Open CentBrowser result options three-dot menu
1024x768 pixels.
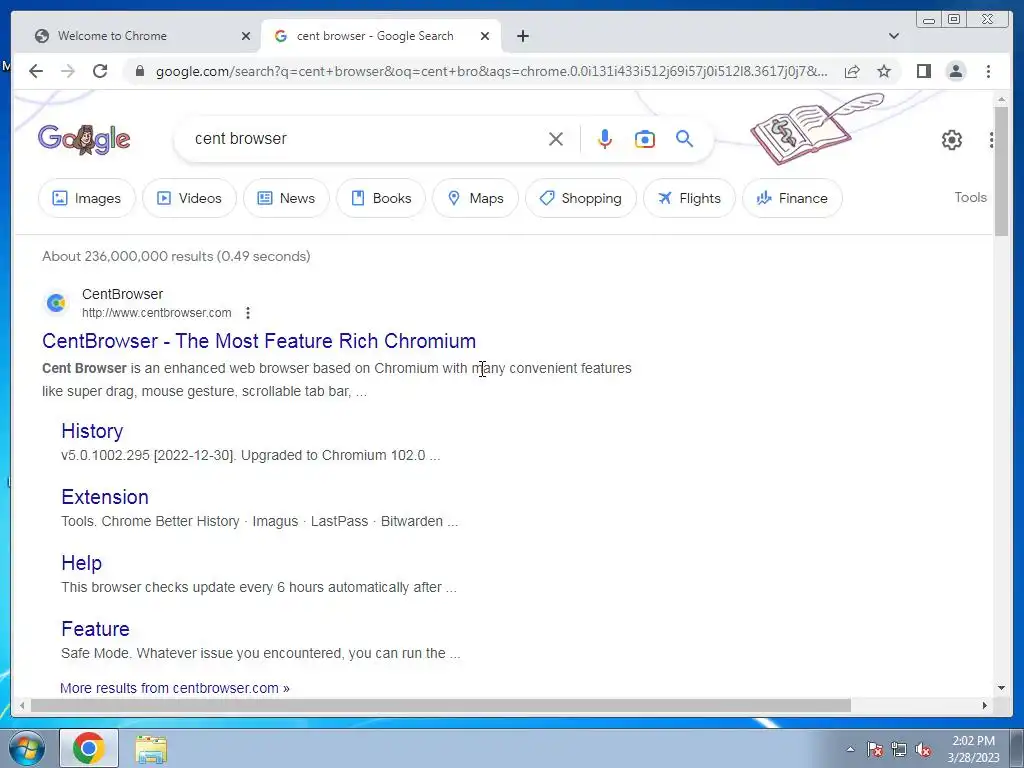coord(248,313)
